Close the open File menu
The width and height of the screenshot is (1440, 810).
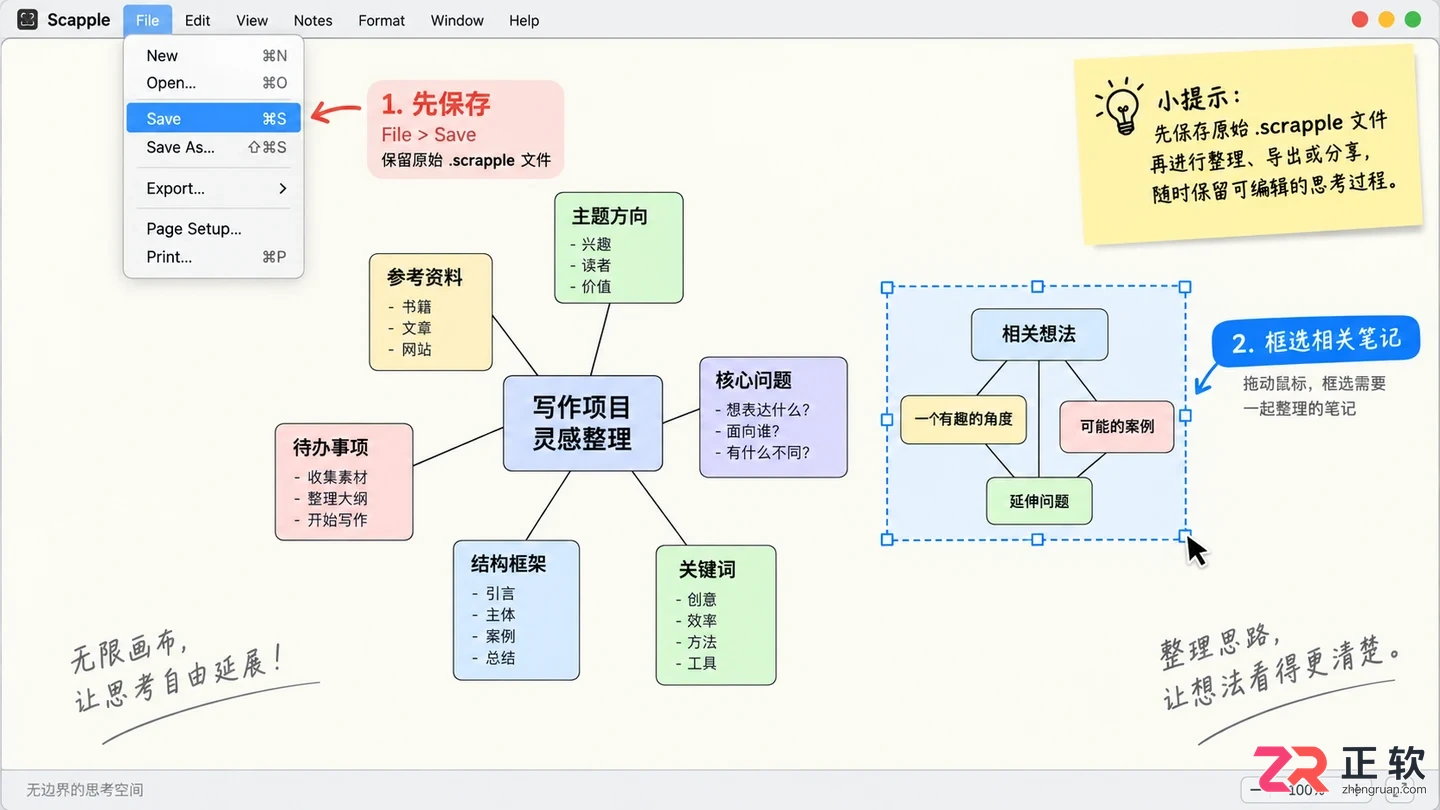click(x=147, y=20)
